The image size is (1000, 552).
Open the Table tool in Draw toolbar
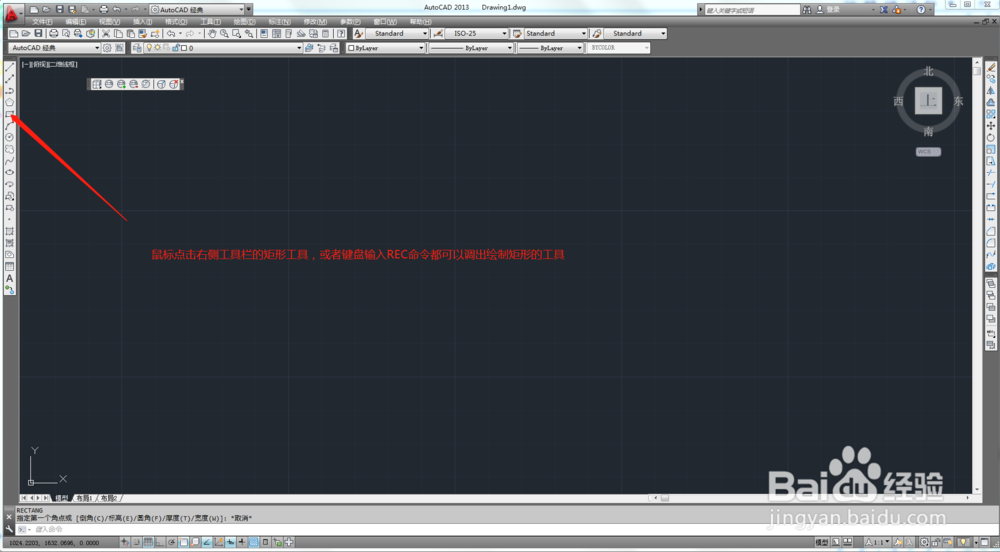pyautogui.click(x=10, y=266)
